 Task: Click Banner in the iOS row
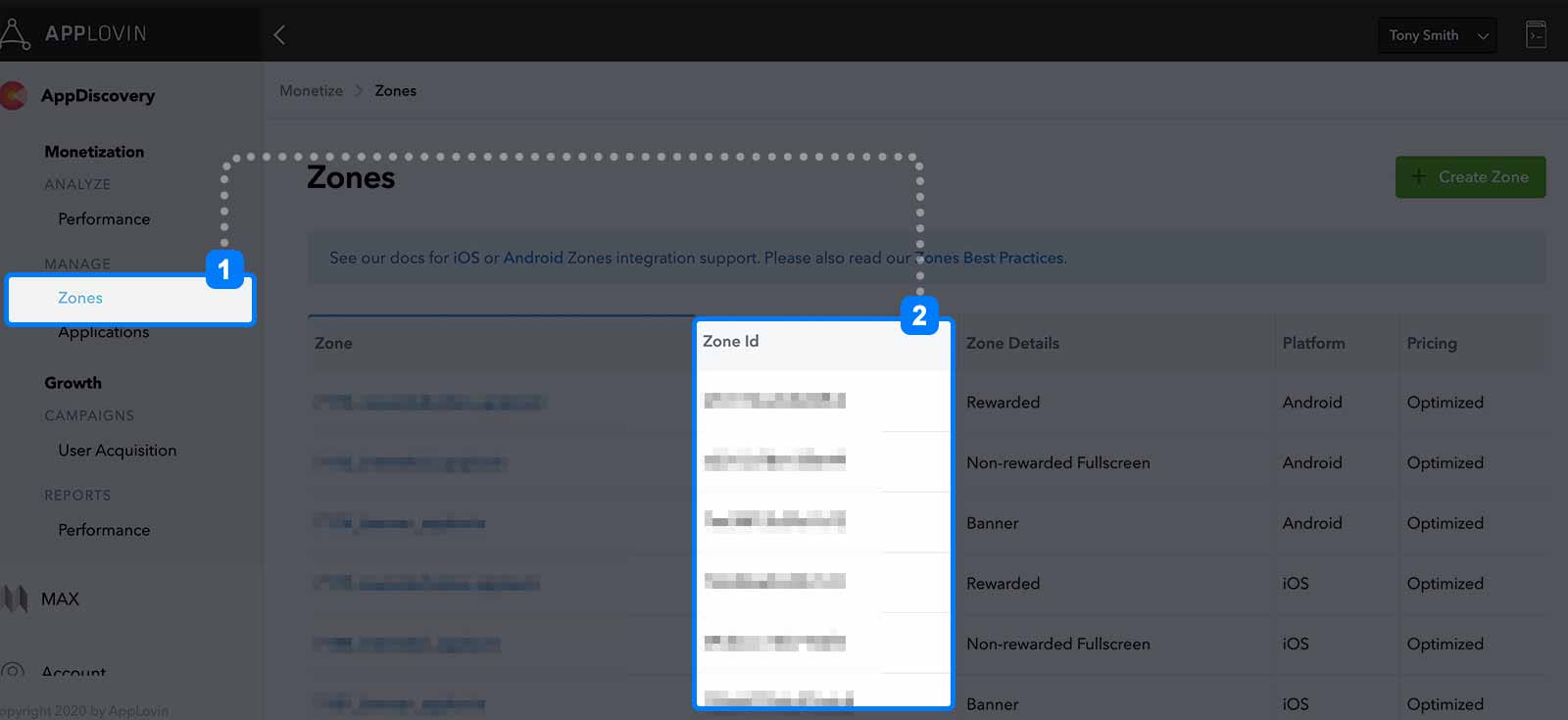pyautogui.click(x=993, y=704)
